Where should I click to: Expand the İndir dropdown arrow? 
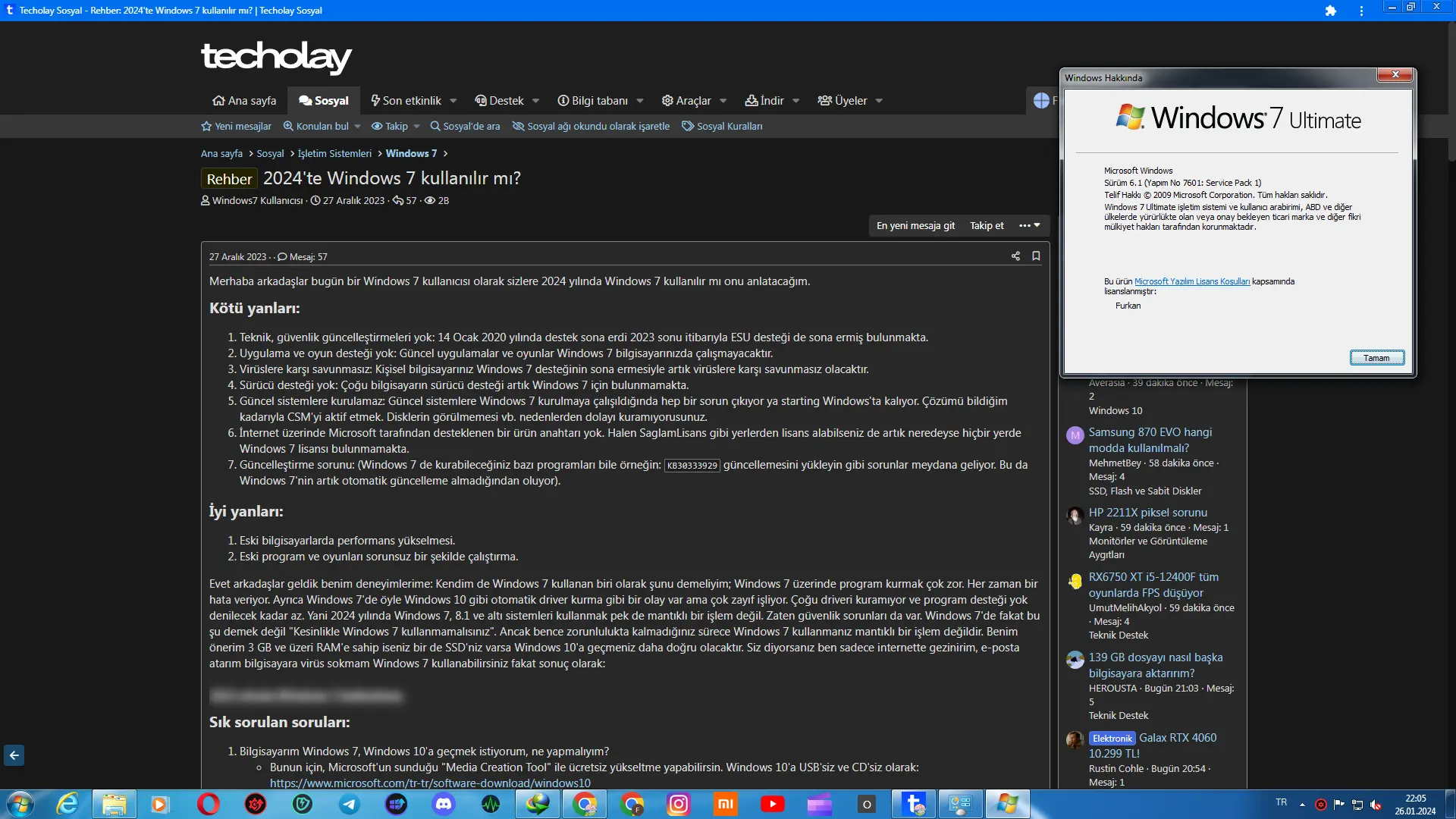tap(796, 101)
